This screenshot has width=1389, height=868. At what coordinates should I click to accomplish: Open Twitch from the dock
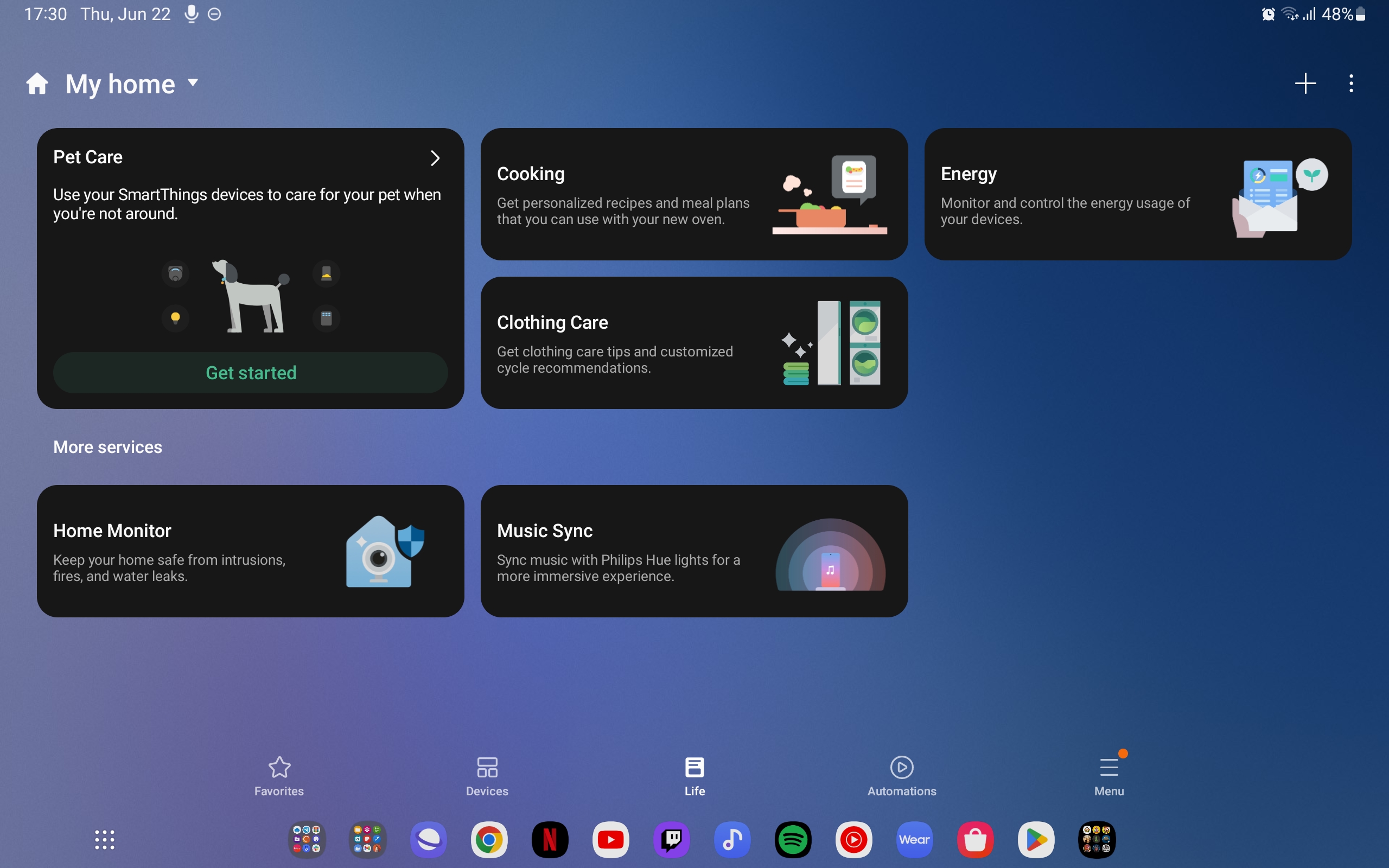pos(671,840)
